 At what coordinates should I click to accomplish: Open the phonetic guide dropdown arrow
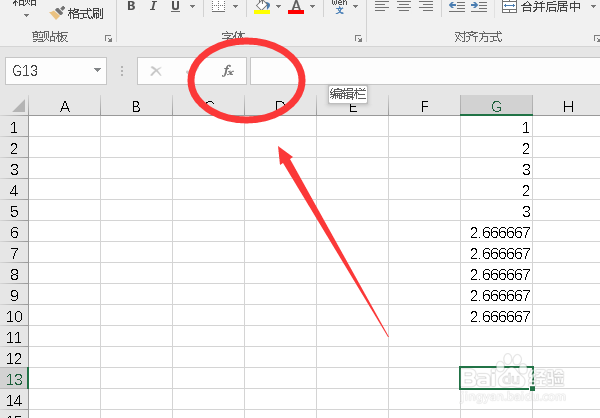click(x=355, y=6)
